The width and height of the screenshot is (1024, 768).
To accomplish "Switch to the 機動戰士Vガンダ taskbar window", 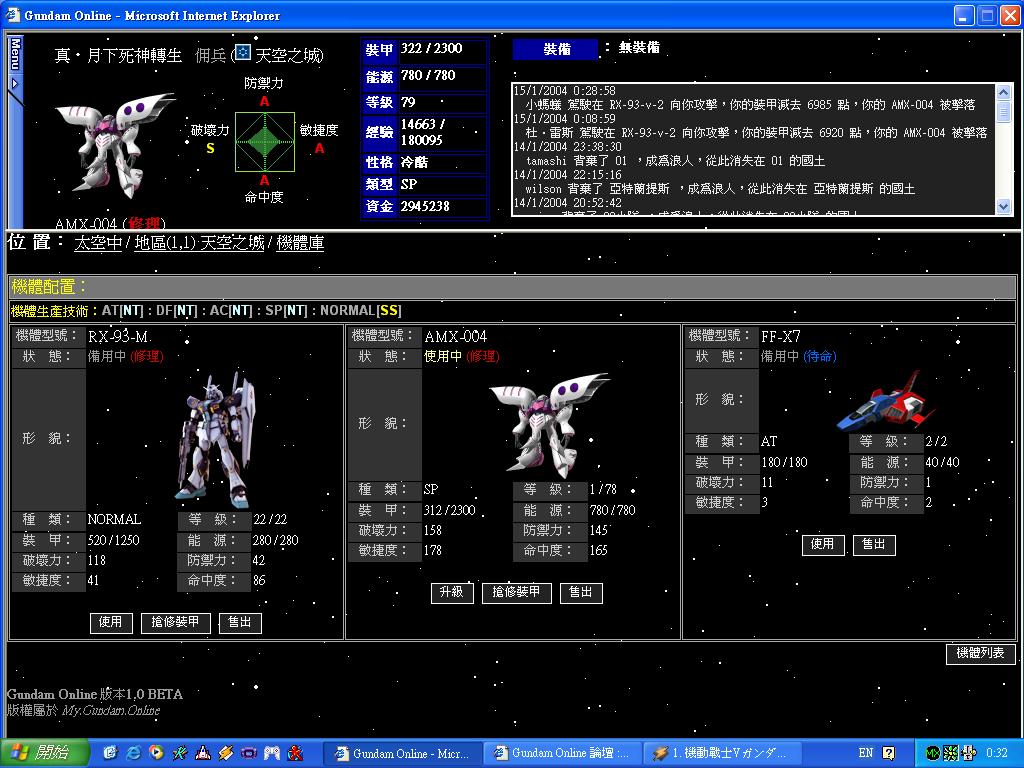I will click(x=722, y=753).
